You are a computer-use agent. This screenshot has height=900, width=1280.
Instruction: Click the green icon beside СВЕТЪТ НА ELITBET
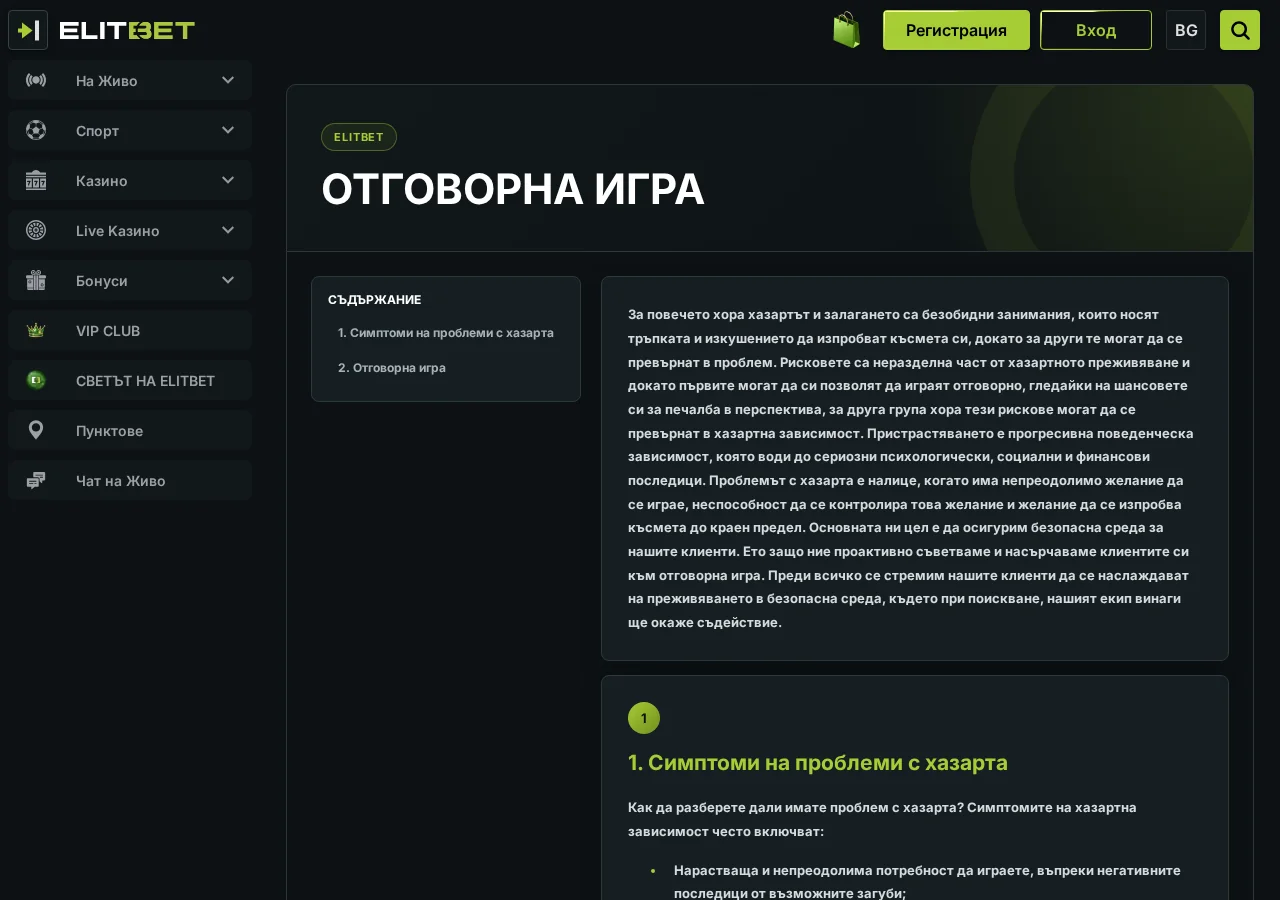[36, 380]
